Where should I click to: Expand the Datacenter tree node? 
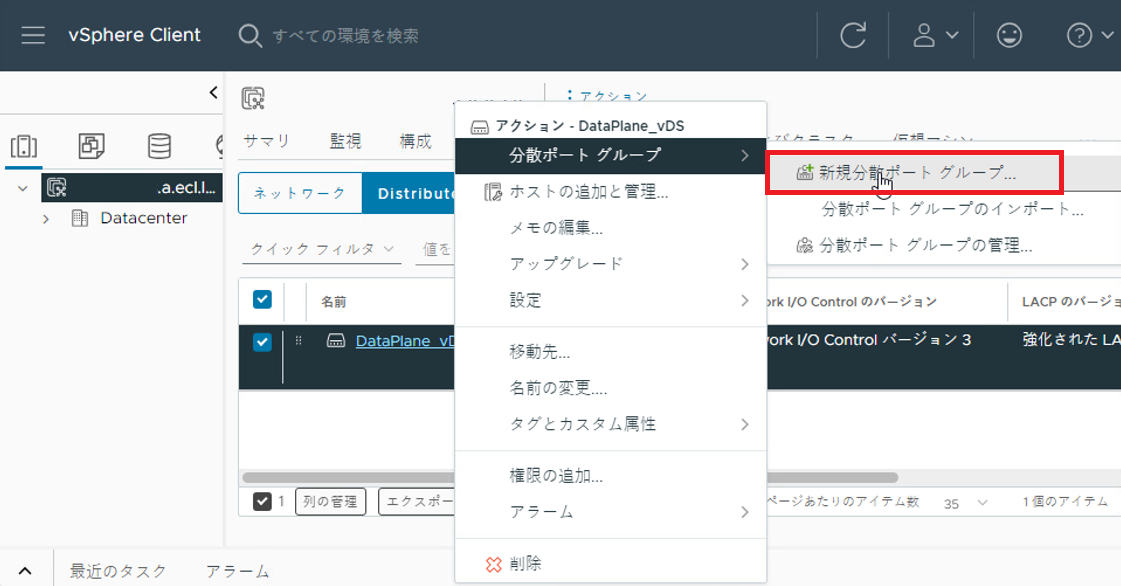point(46,218)
